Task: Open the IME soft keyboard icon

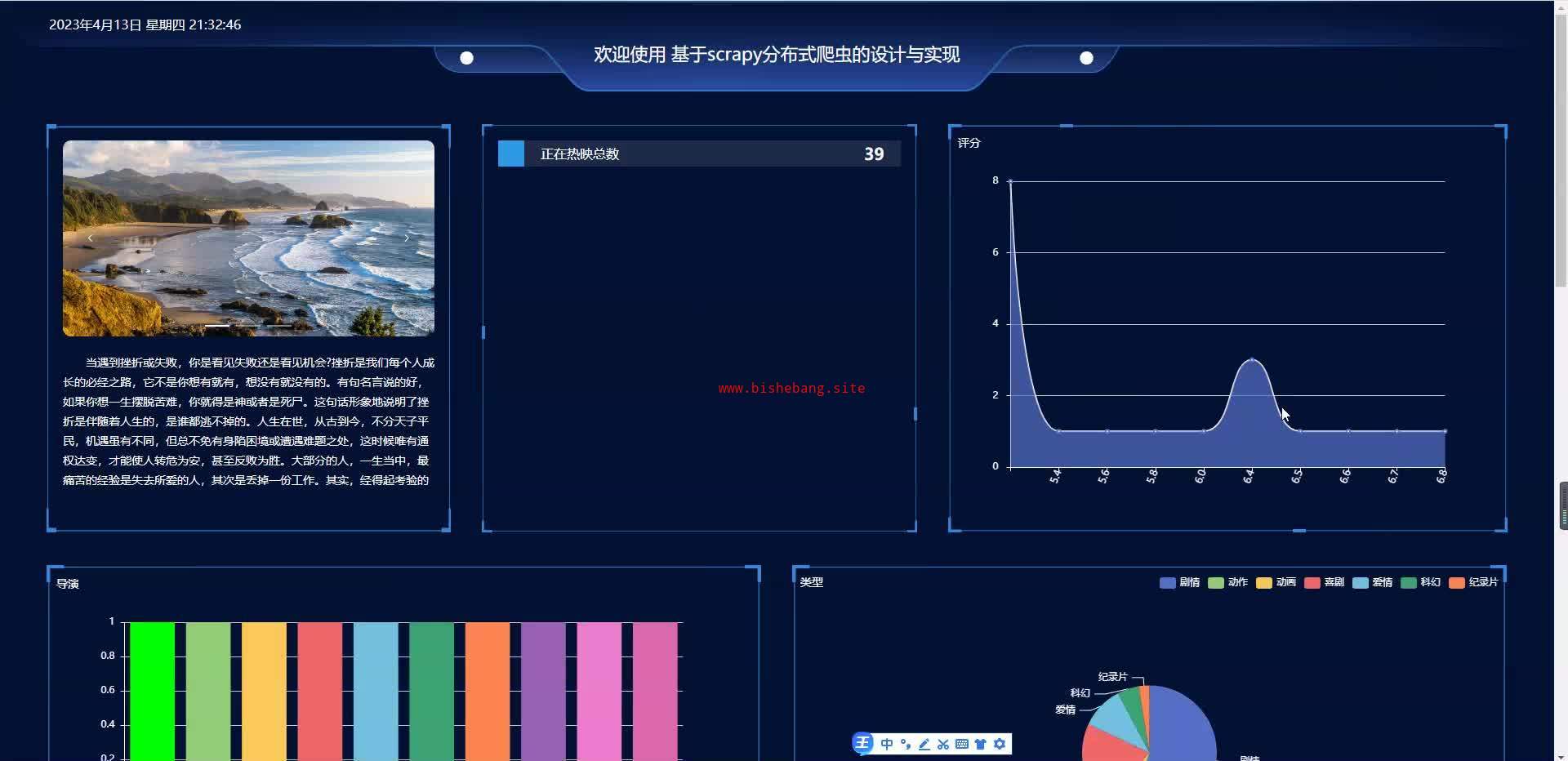Action: point(962,744)
